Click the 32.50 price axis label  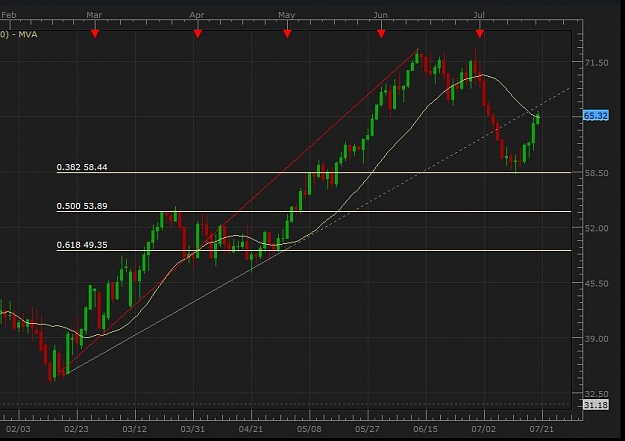(596, 394)
